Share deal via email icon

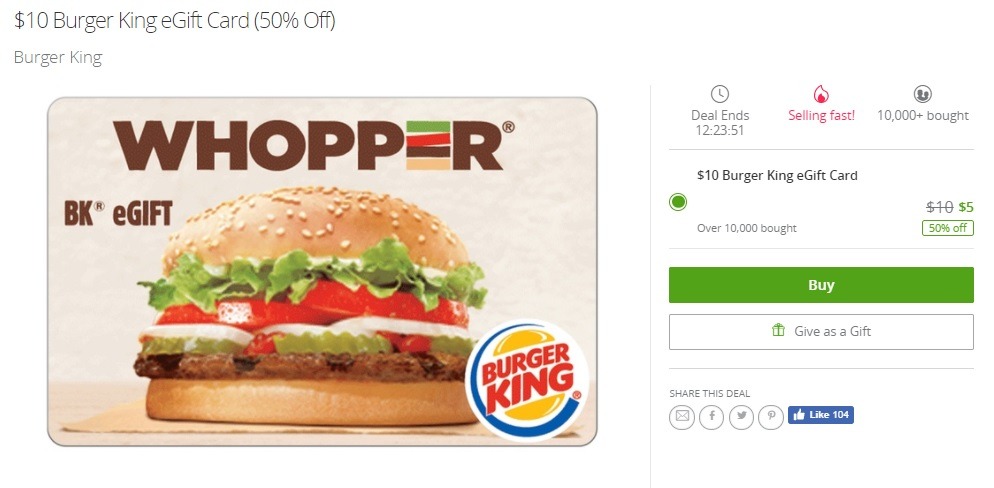(x=682, y=416)
